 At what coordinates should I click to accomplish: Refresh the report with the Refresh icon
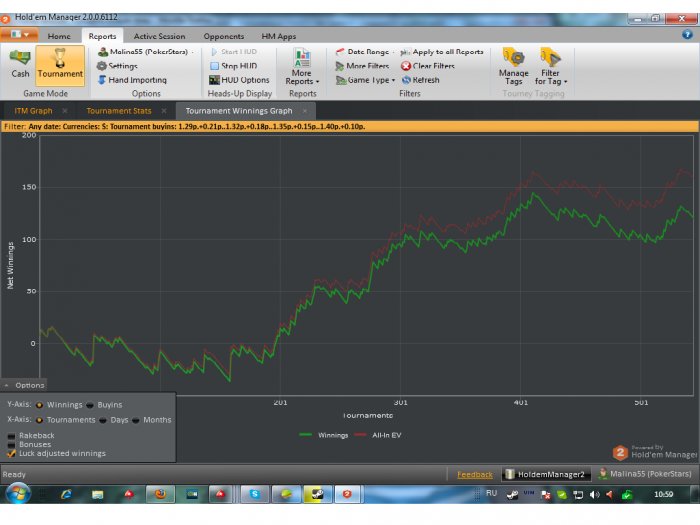tap(406, 80)
